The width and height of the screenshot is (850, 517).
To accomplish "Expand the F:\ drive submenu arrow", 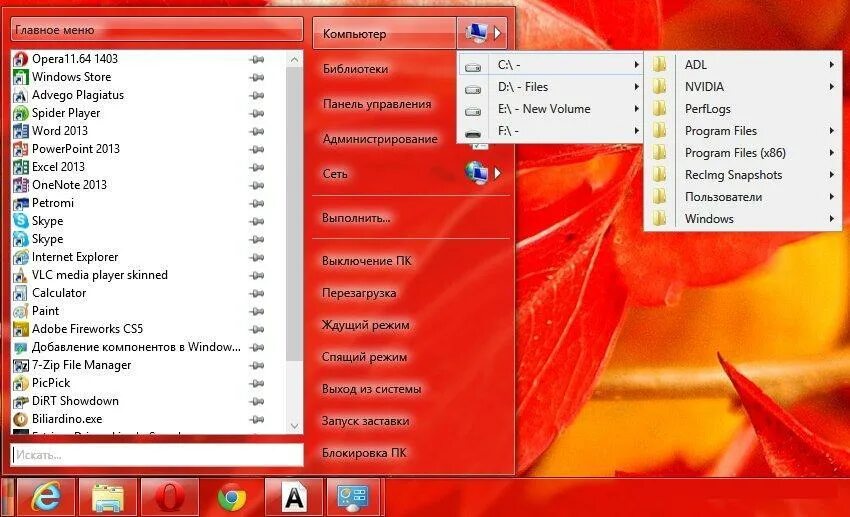I will 636,131.
